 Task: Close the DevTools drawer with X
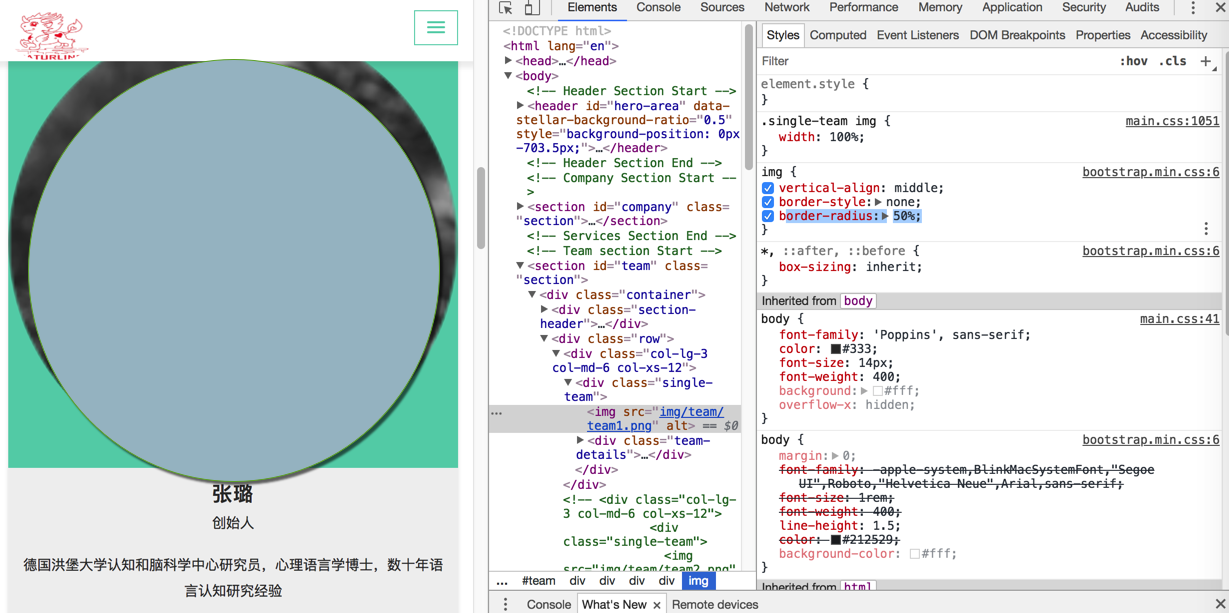point(1219,604)
